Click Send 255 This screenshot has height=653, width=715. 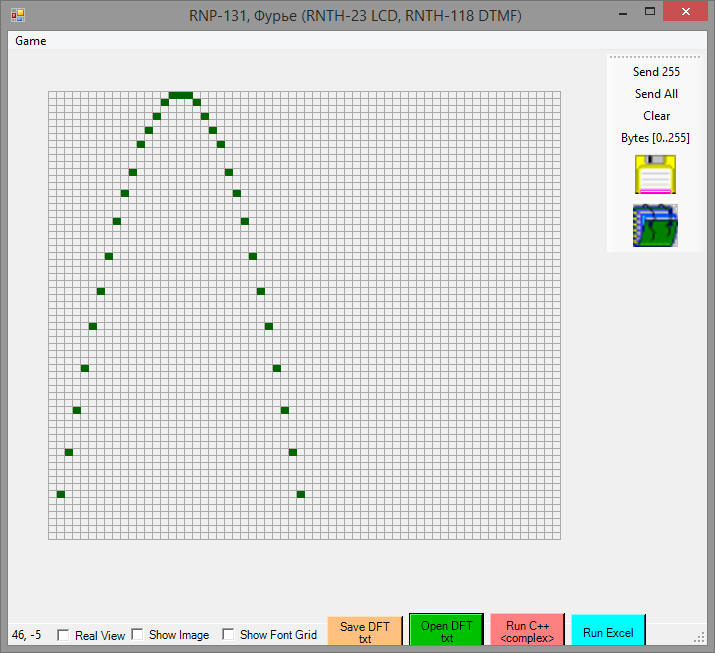tap(656, 72)
